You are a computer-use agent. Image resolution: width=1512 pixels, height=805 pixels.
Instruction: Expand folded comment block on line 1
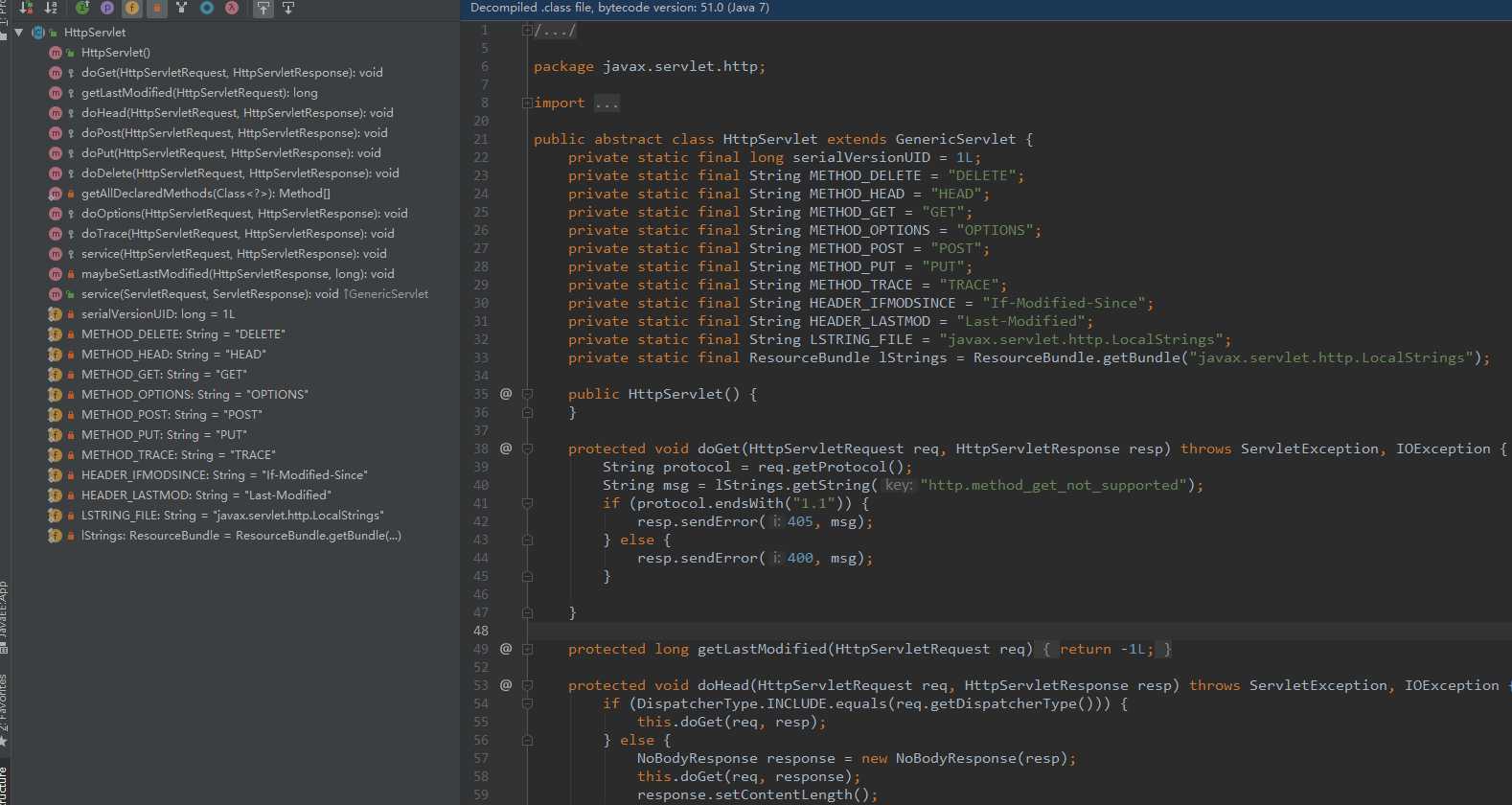click(527, 31)
